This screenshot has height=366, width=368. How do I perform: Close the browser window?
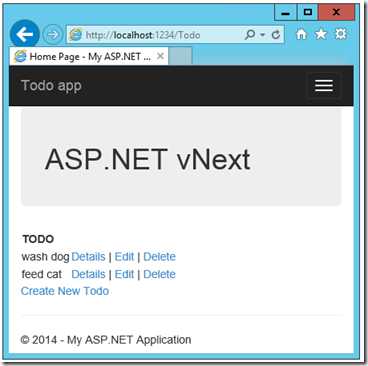tap(336, 13)
